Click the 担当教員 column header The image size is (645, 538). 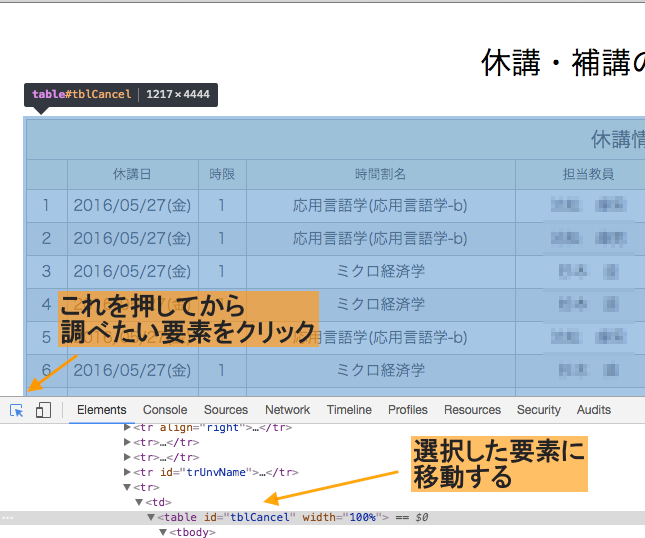point(588,174)
